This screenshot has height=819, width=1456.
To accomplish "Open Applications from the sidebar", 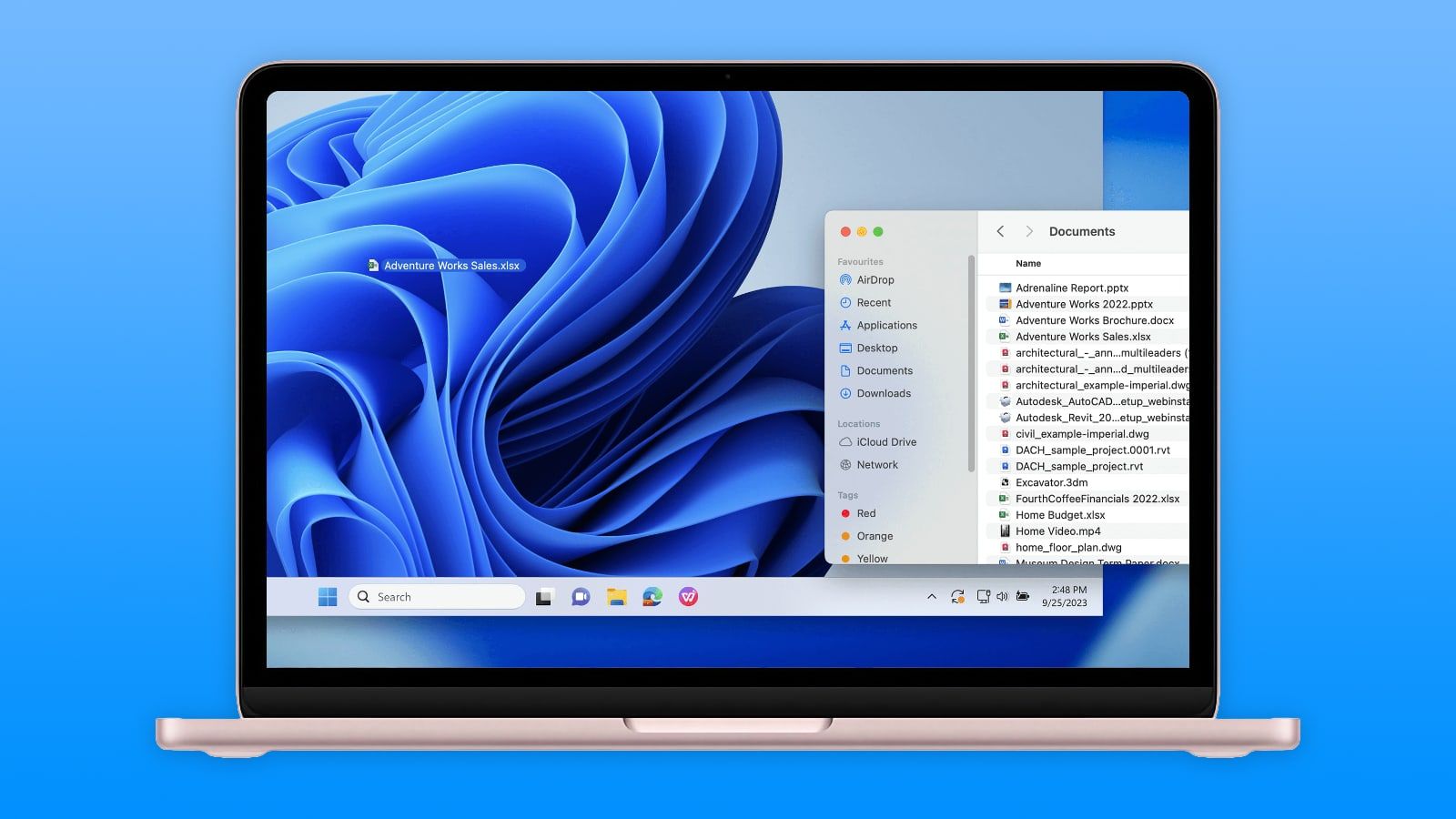I will (886, 325).
